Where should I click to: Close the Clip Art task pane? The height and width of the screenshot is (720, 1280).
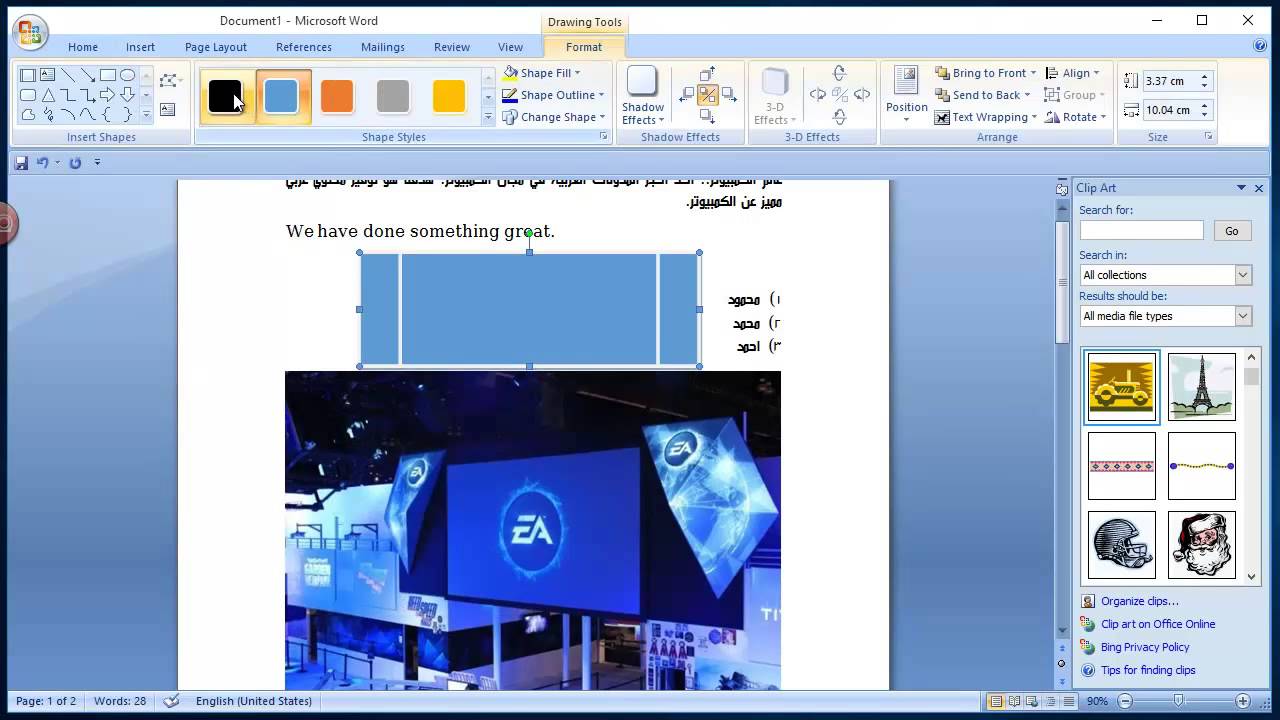click(x=1259, y=188)
